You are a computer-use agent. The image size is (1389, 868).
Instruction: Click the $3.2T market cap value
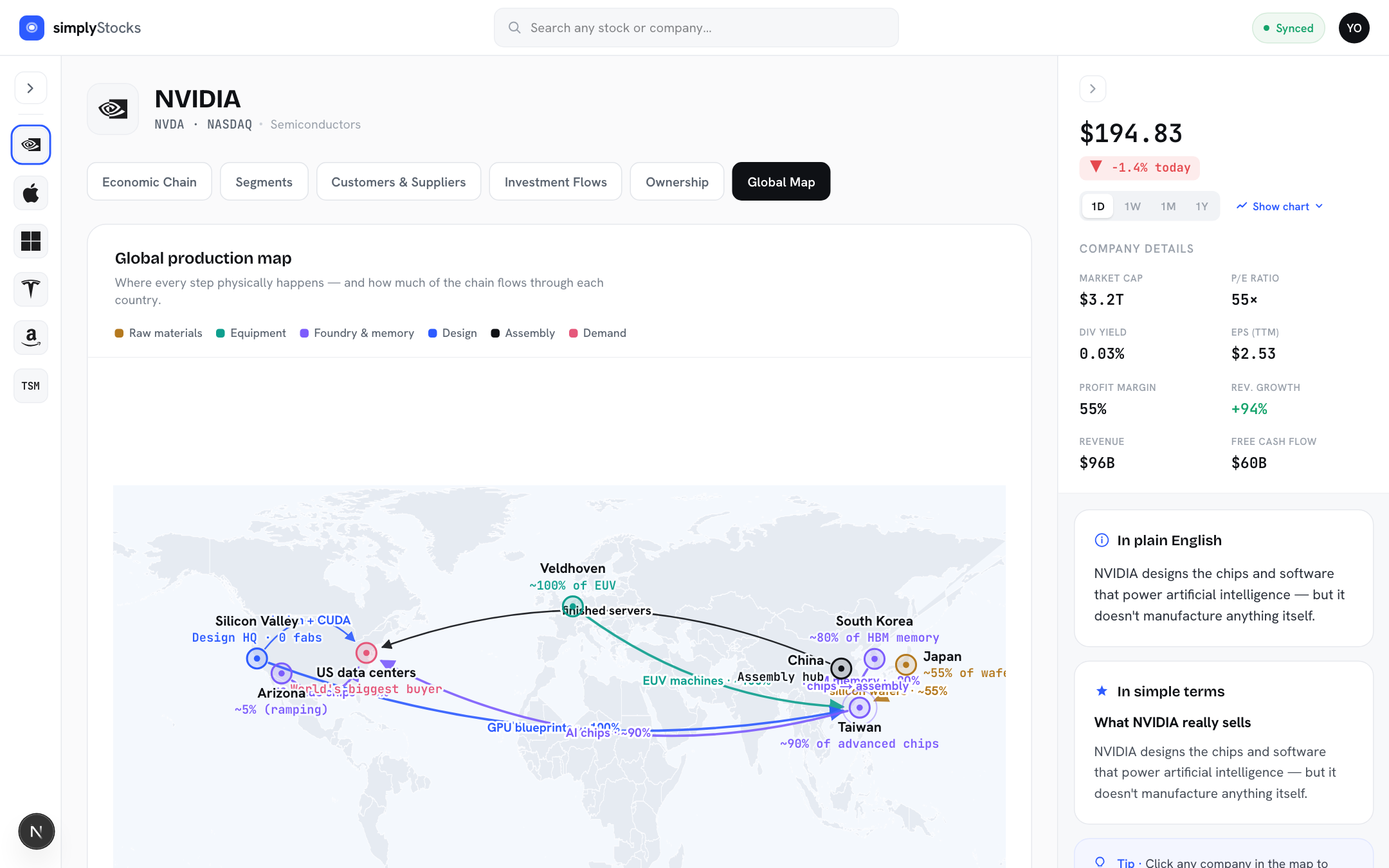coord(1102,300)
